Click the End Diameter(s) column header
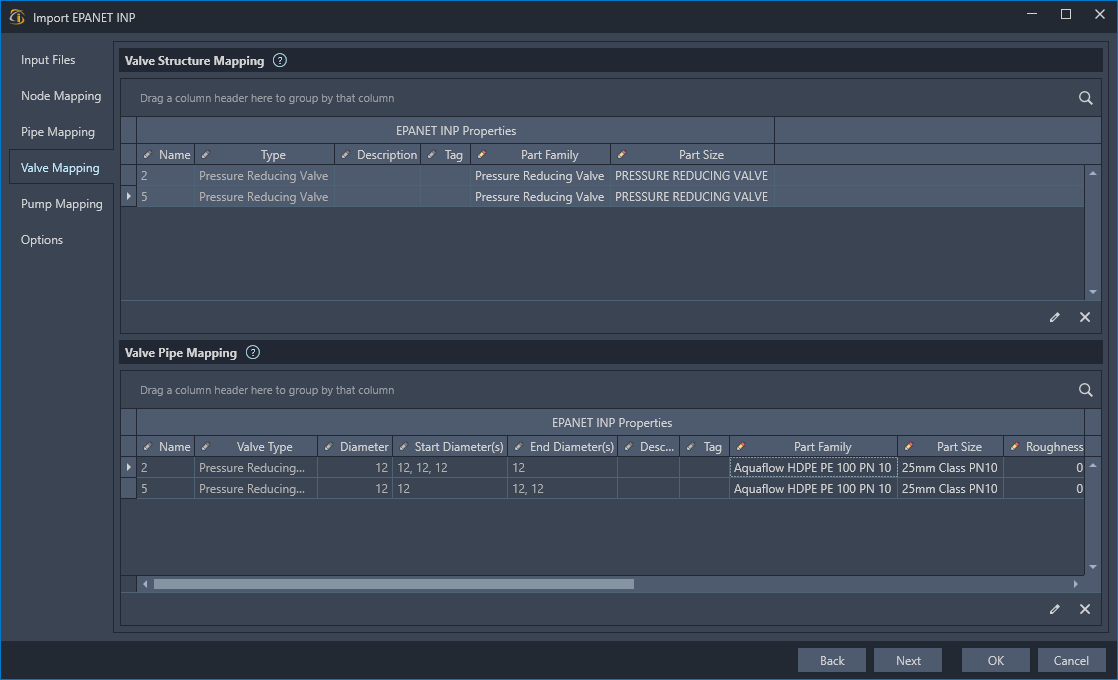 pos(562,447)
